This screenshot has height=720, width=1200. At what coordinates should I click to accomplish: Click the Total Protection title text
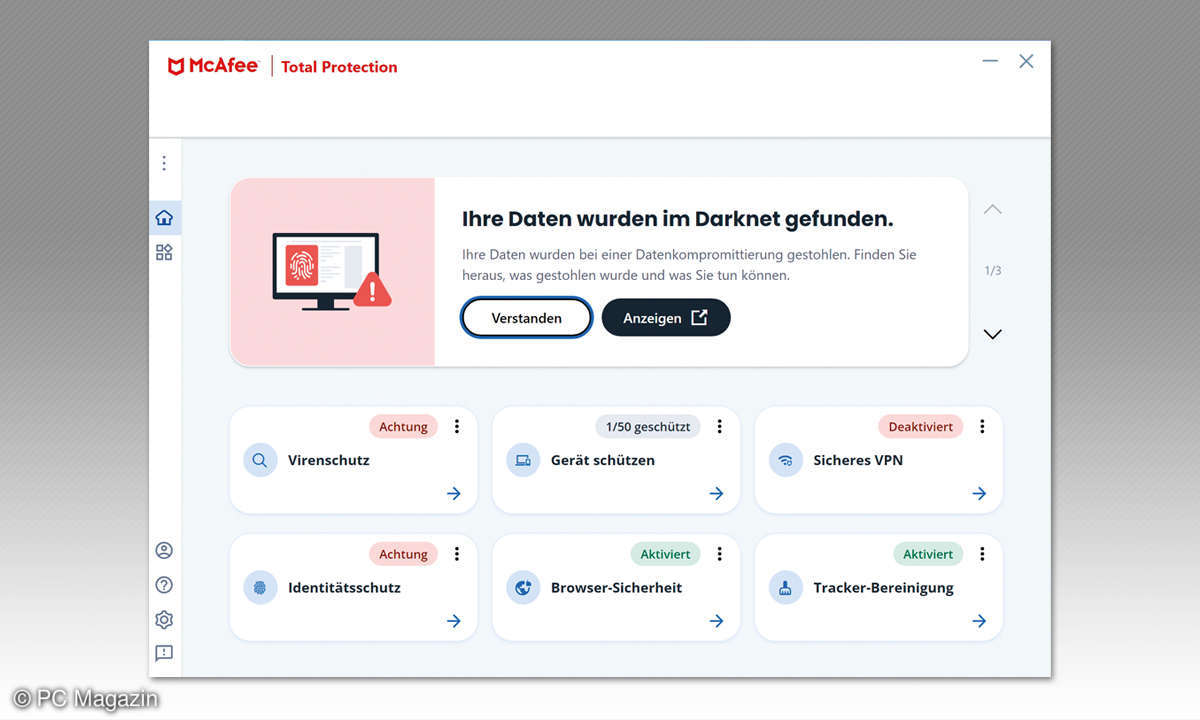[x=339, y=67]
